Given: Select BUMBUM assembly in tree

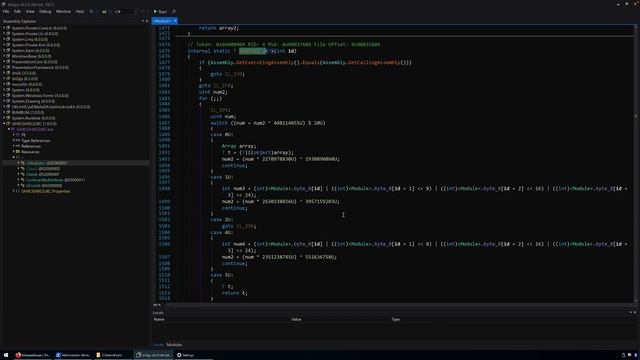Looking at the screenshot, I should point(28,112).
